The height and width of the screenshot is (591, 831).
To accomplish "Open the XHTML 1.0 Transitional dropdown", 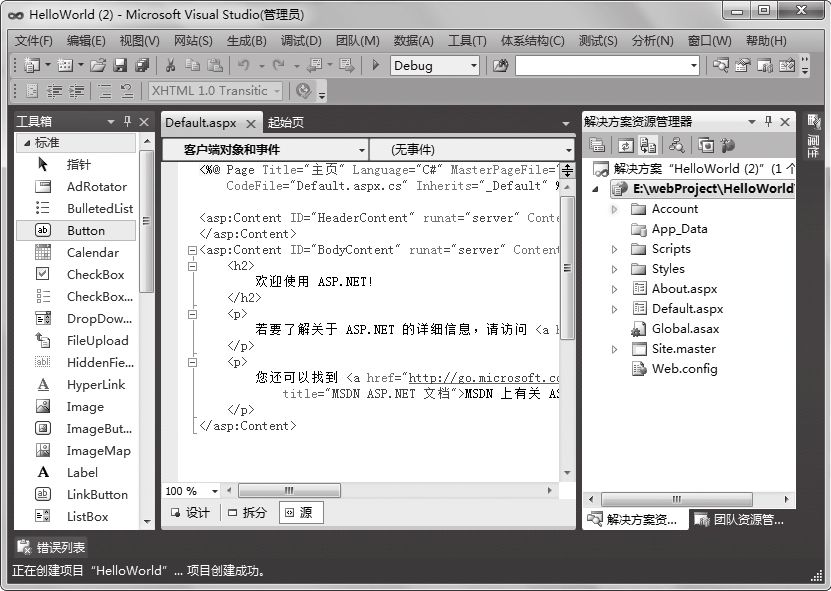I will 277,91.
